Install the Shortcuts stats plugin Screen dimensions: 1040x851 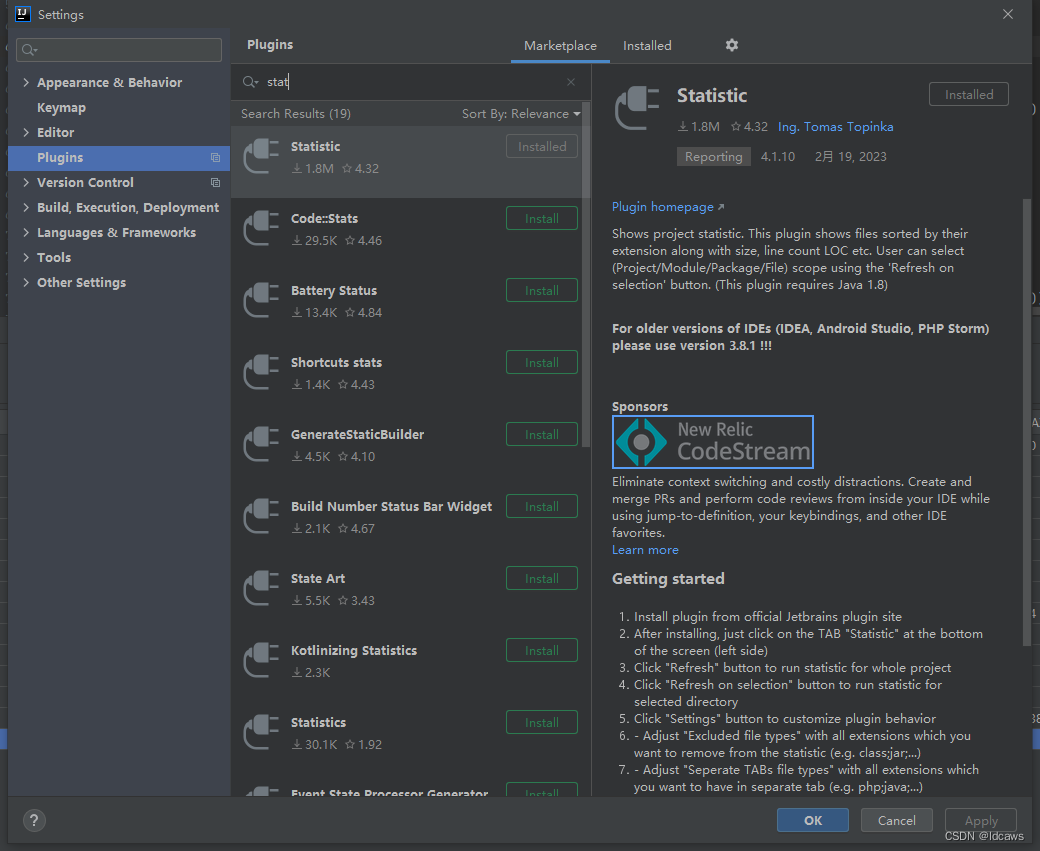[542, 362]
